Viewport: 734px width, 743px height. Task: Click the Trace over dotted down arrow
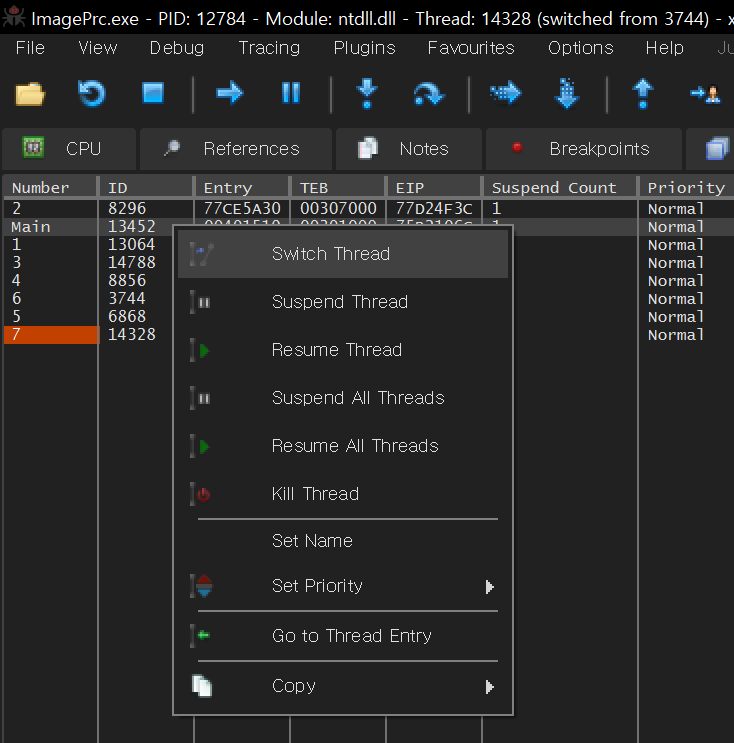pos(567,94)
